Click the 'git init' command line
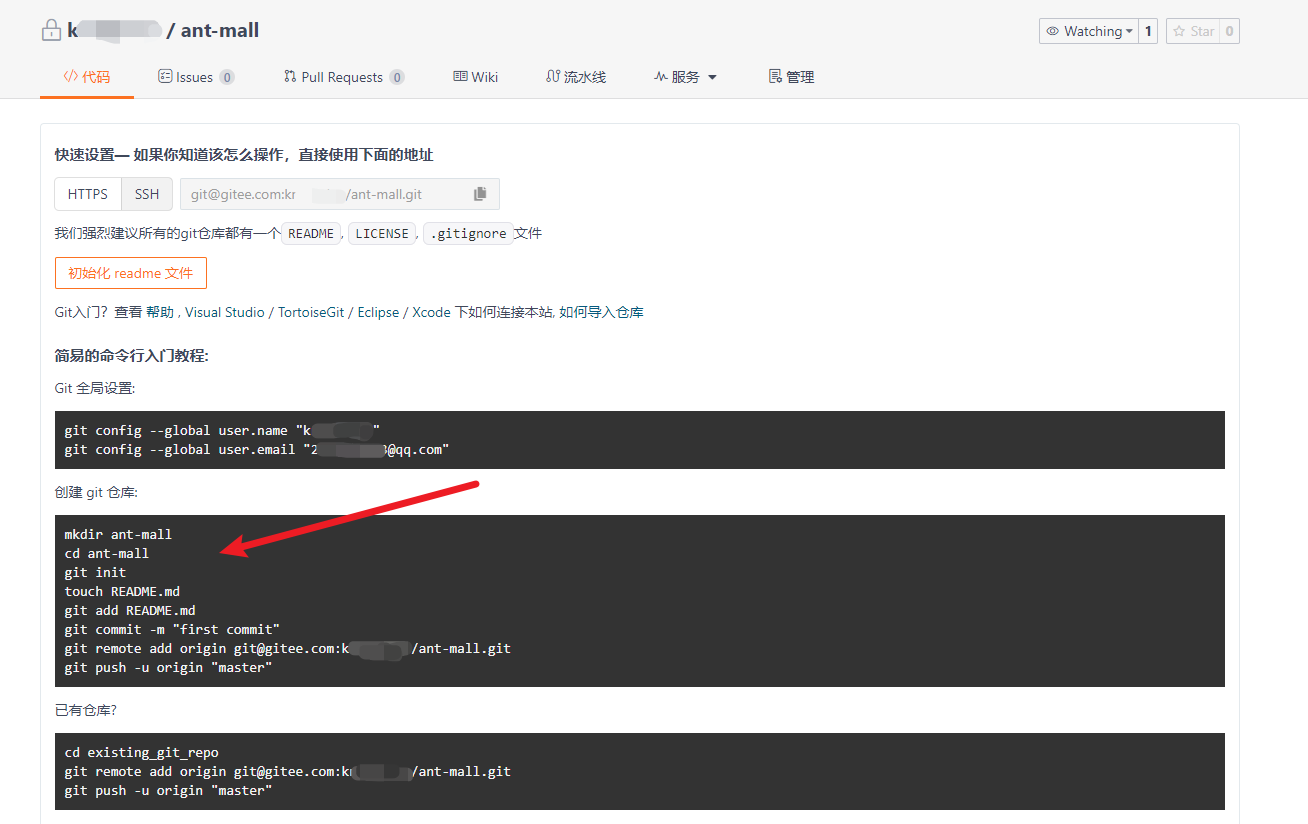 pos(95,572)
